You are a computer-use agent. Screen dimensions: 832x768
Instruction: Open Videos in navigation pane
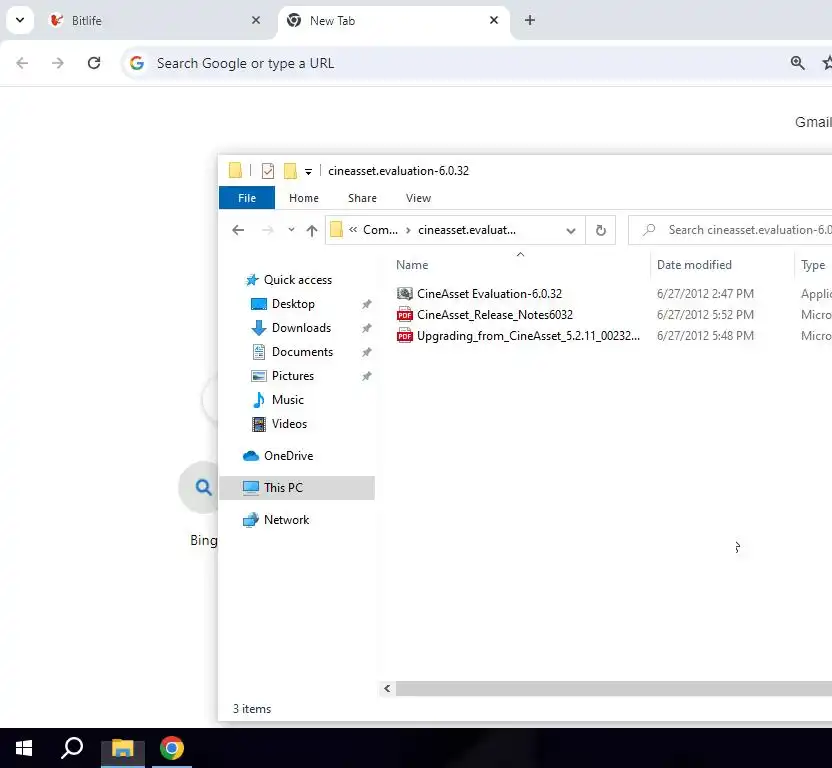289,424
